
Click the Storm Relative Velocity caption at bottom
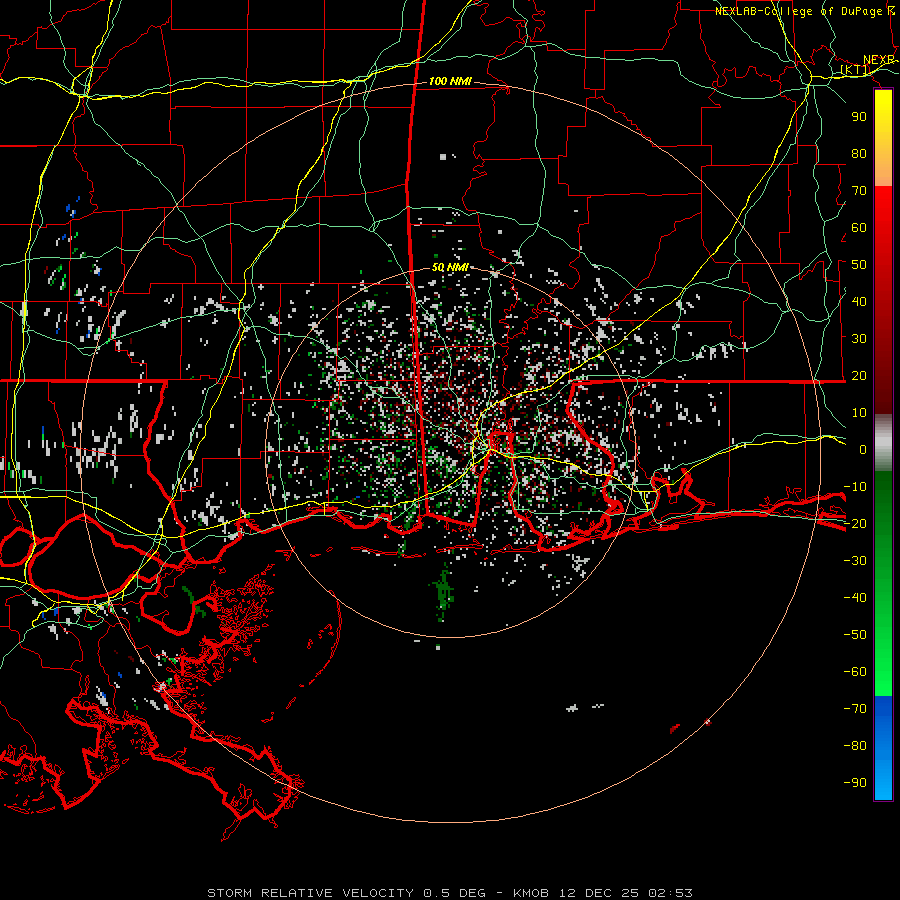coord(449,893)
